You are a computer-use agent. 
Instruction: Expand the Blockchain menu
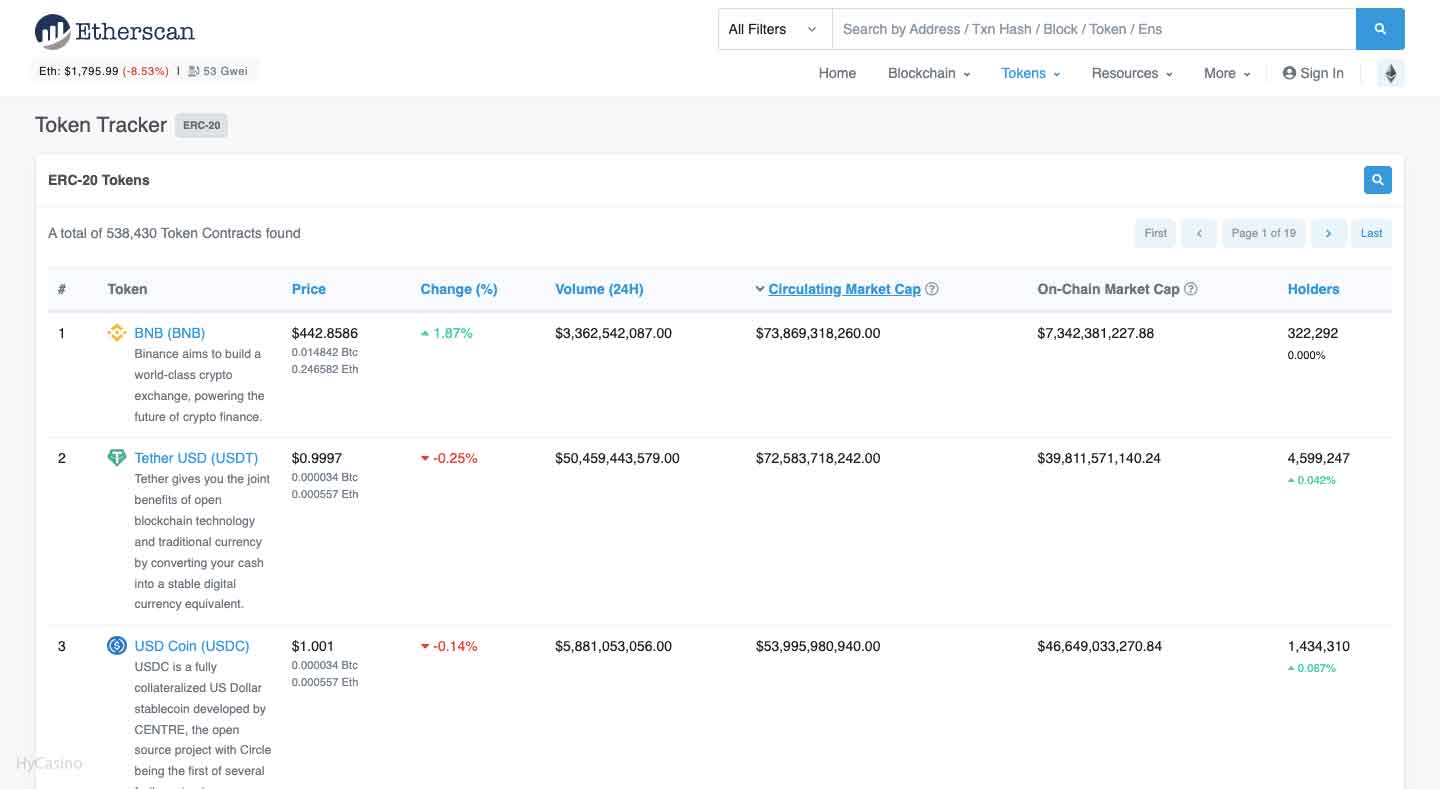[929, 73]
